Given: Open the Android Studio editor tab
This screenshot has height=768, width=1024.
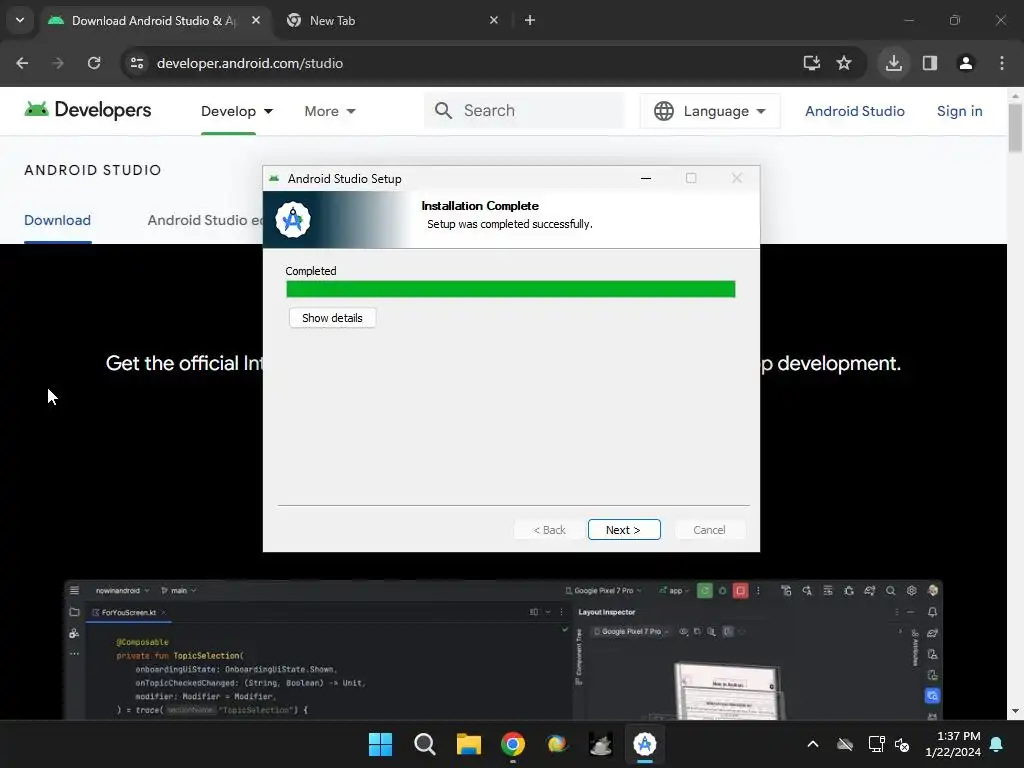Looking at the screenshot, I should coord(204,220).
